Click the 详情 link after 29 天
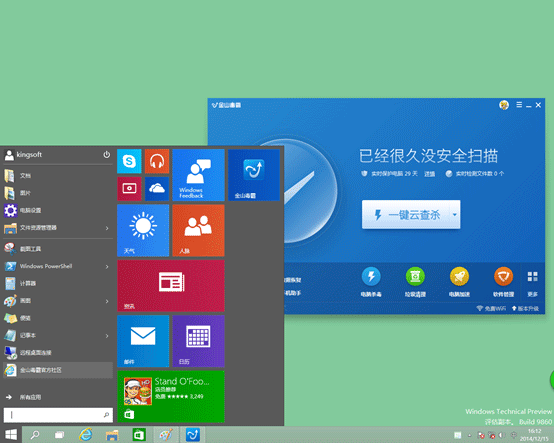This screenshot has width=554, height=443. click(x=430, y=174)
